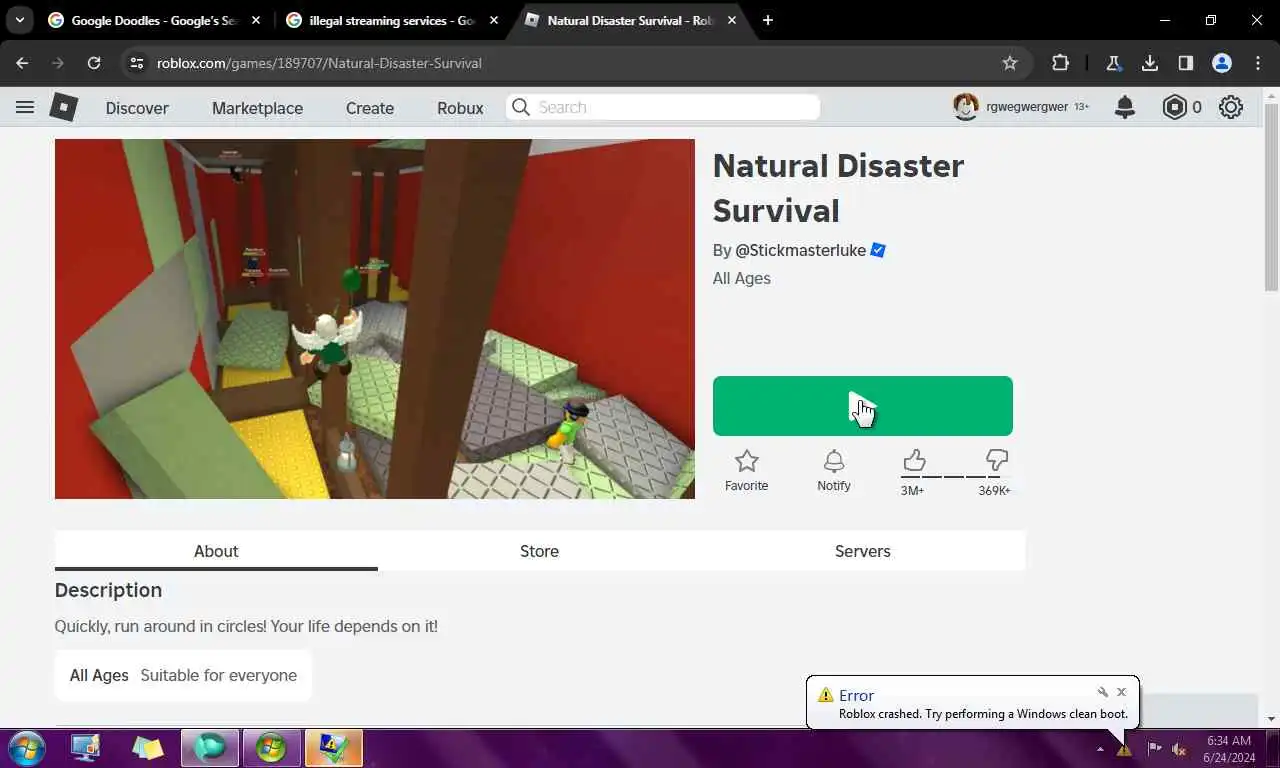Screen dimensions: 1280x768
Task: Open the Robux balance icon
Action: [1174, 107]
